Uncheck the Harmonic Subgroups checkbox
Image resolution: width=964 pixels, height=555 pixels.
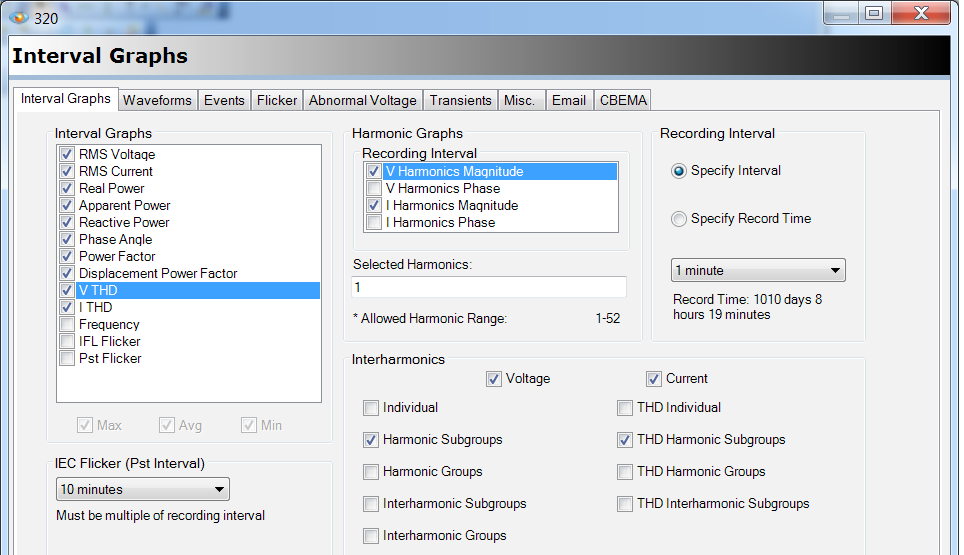coord(371,439)
